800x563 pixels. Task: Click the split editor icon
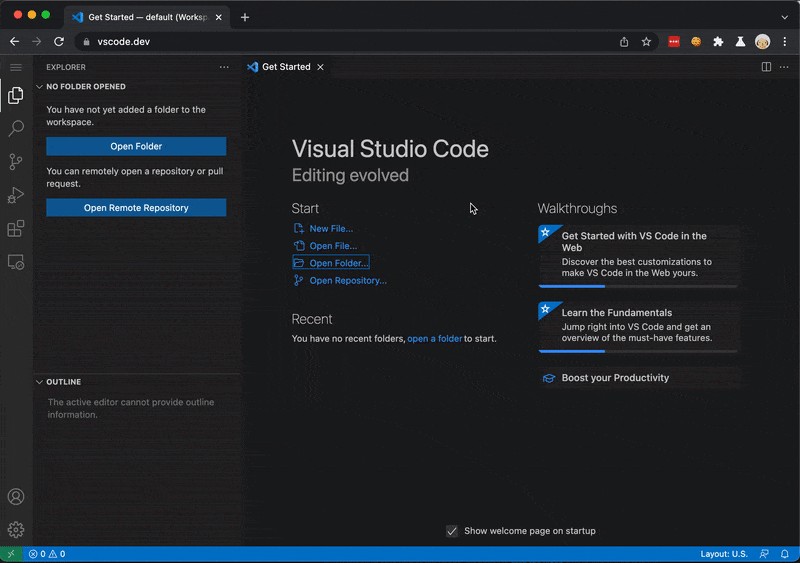[x=766, y=67]
